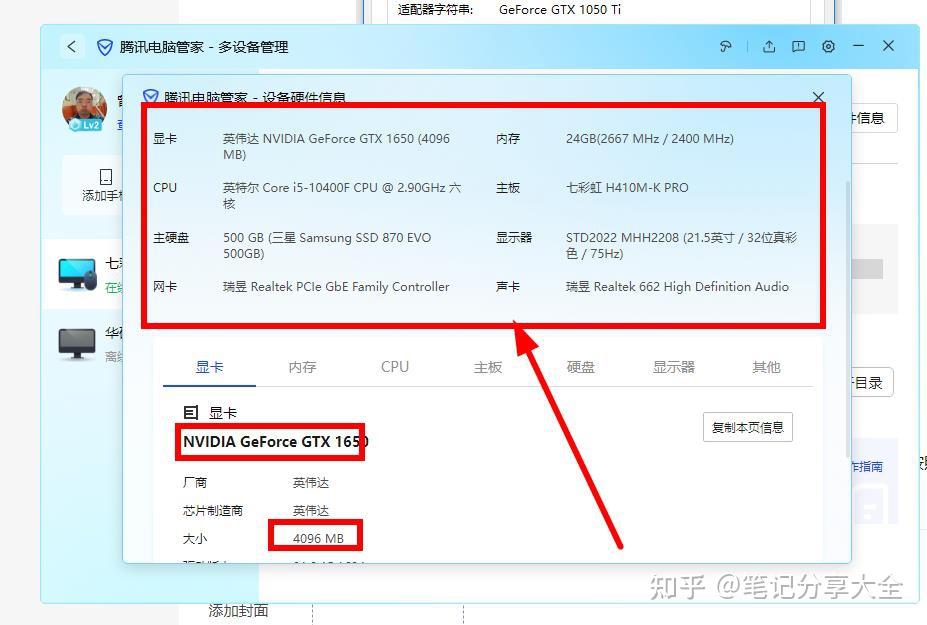The height and width of the screenshot is (625, 927).
Task: Click the STD2022 MHH2208 monitor value
Action: (681, 245)
